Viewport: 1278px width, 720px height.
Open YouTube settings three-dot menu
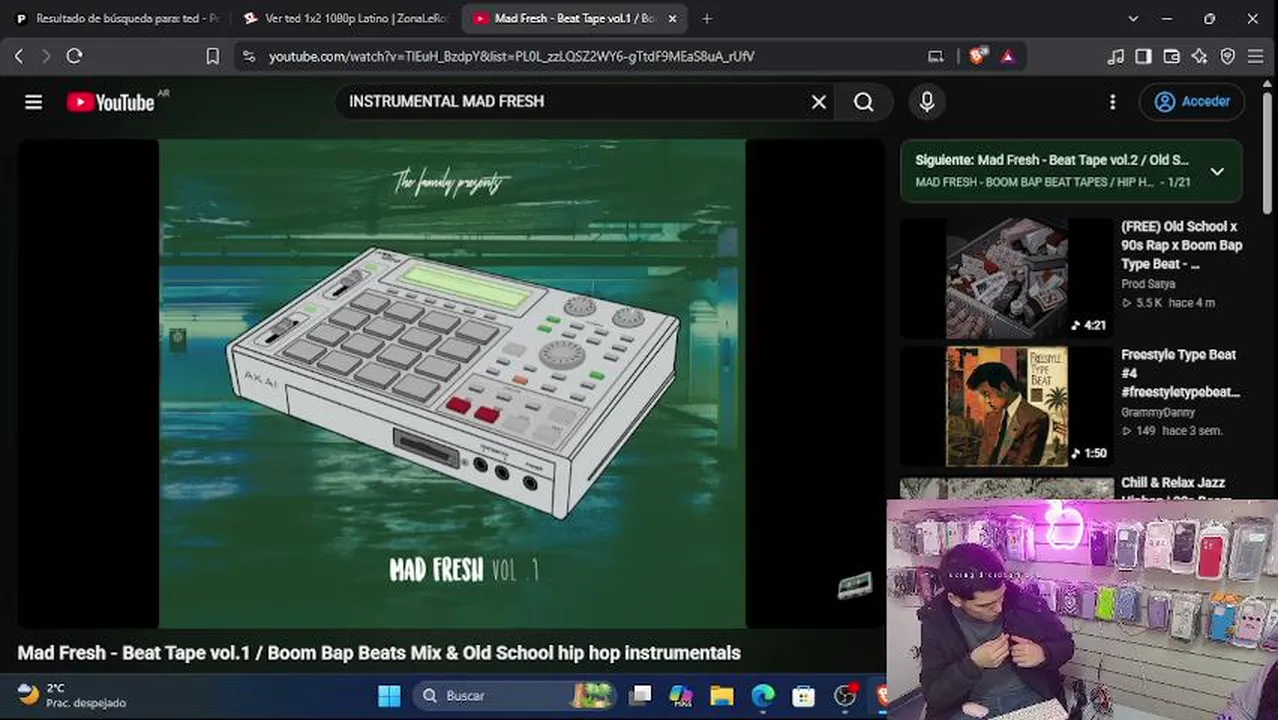click(x=1112, y=102)
